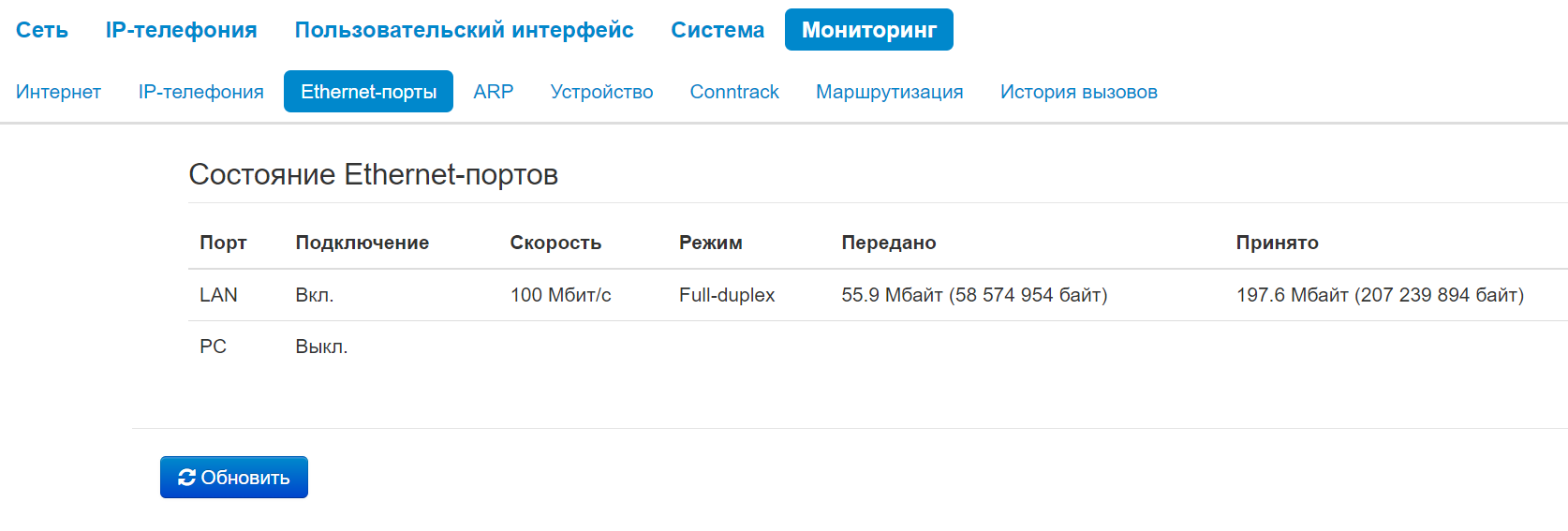This screenshot has width=1568, height=531.
Task: Open the Conntrack subtab
Action: click(x=734, y=92)
